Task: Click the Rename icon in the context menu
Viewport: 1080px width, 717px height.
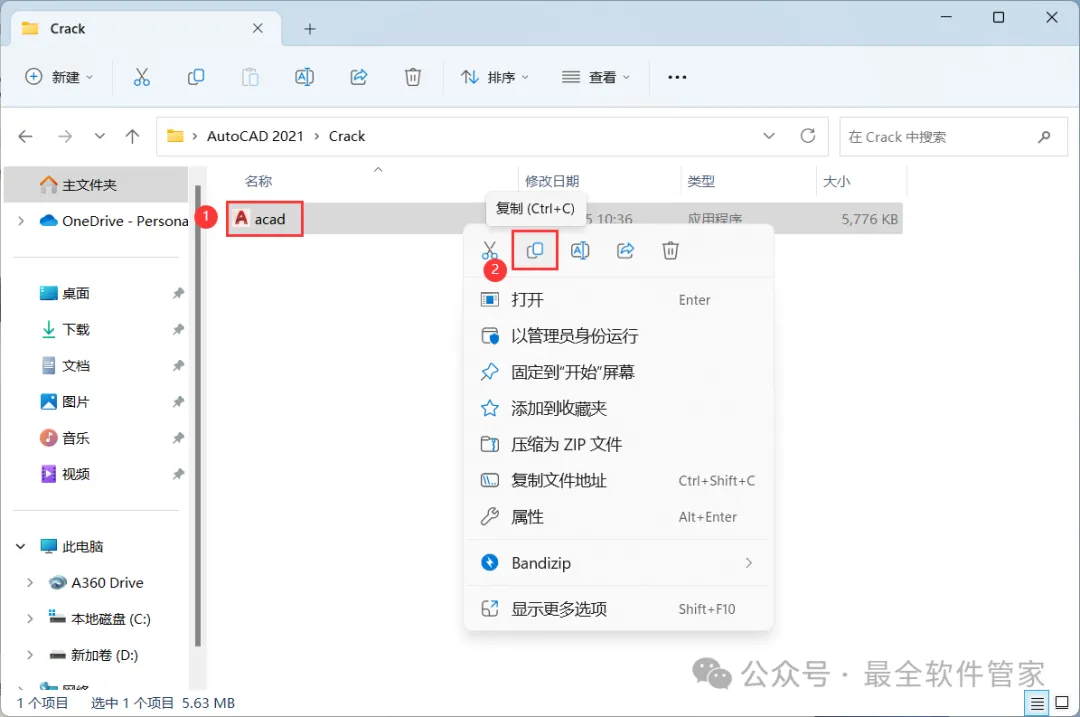Action: (580, 251)
